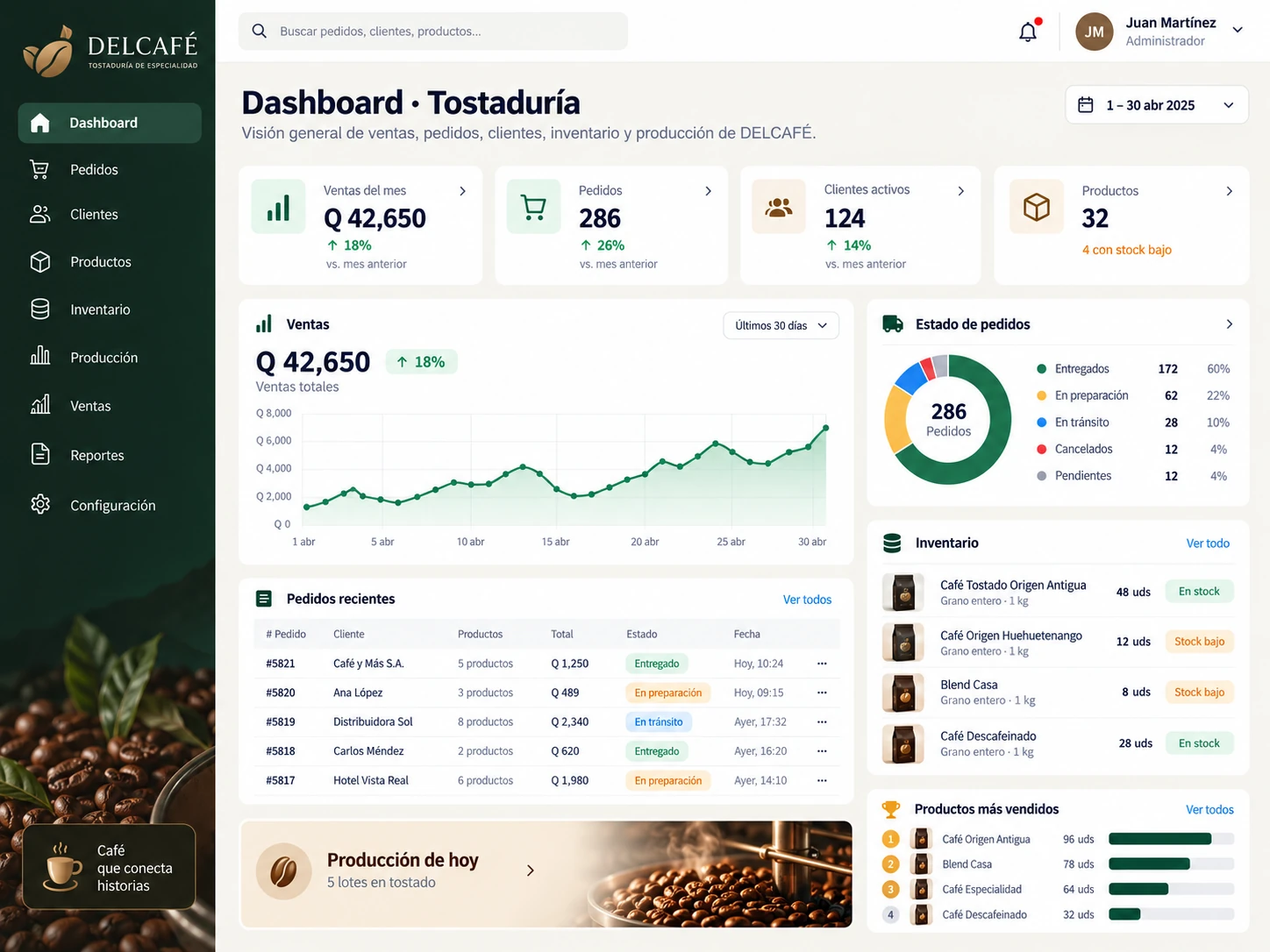Expand the Ventas del mes card arrow
This screenshot has height=952, width=1270.
tap(463, 191)
